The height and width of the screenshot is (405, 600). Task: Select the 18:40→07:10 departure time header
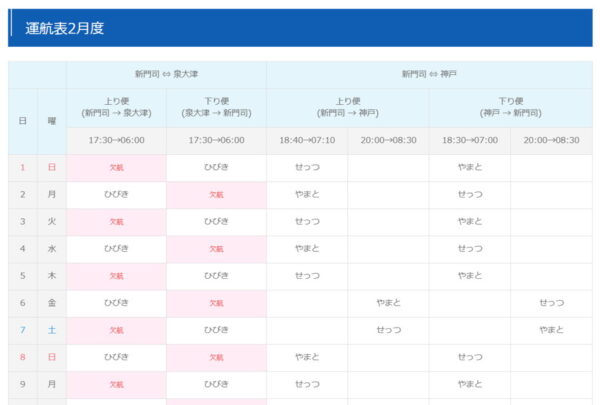[307, 141]
